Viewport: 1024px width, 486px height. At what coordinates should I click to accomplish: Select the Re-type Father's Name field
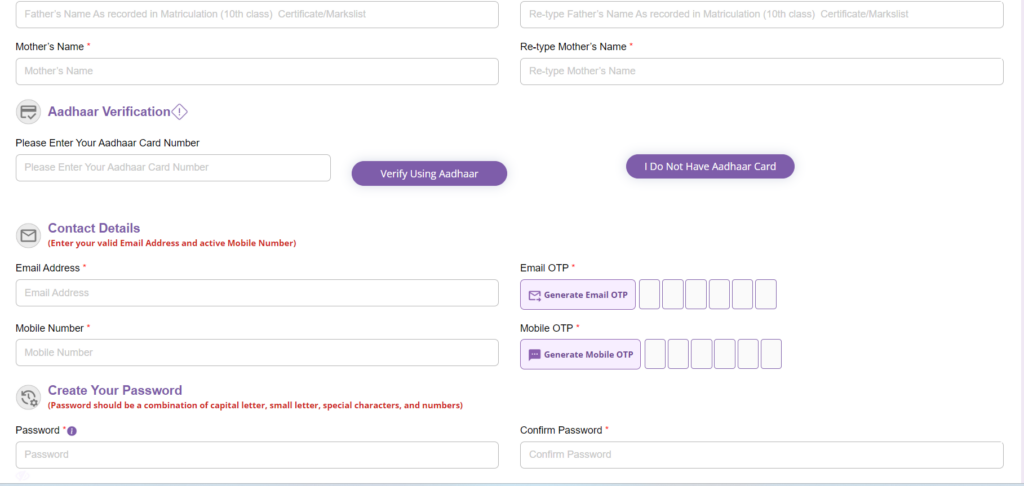pyautogui.click(x=761, y=15)
